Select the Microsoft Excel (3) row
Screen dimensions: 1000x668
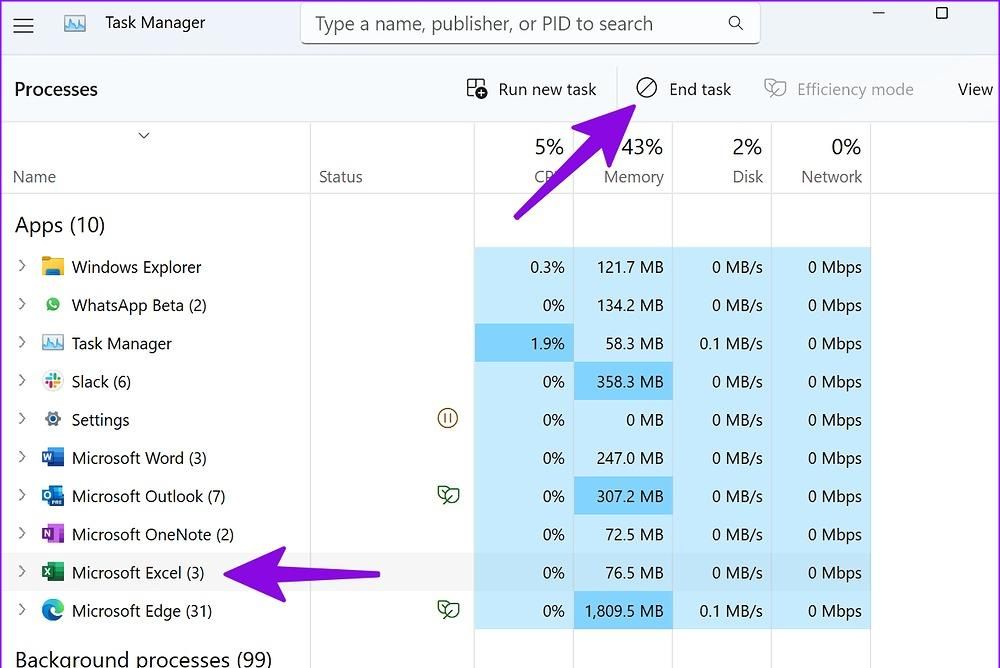(x=436, y=572)
